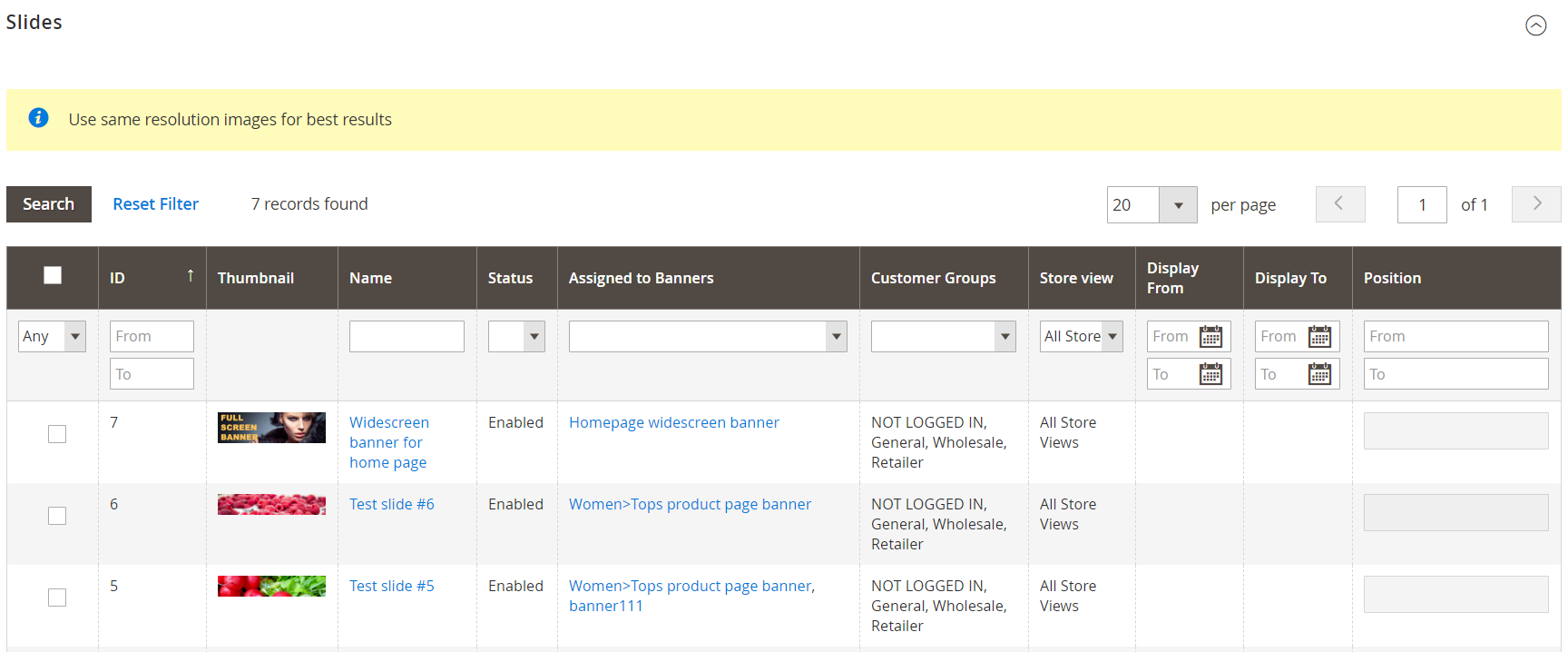Click the Position filter 'To' input field

pos(1455,374)
